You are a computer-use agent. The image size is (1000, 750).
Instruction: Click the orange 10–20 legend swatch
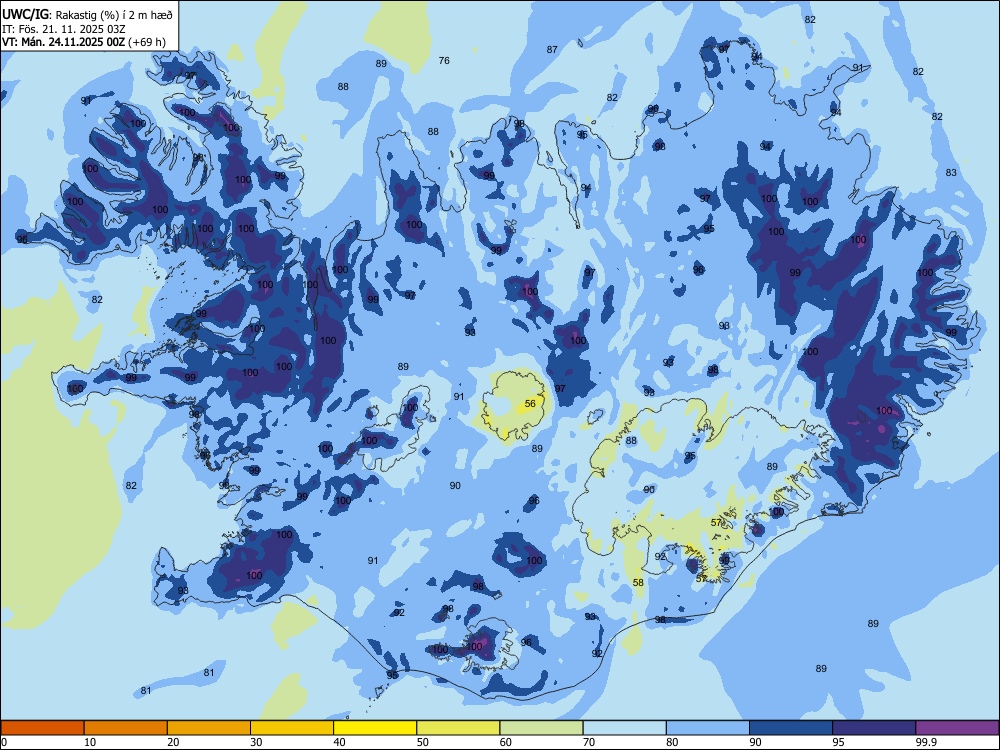pos(126,728)
